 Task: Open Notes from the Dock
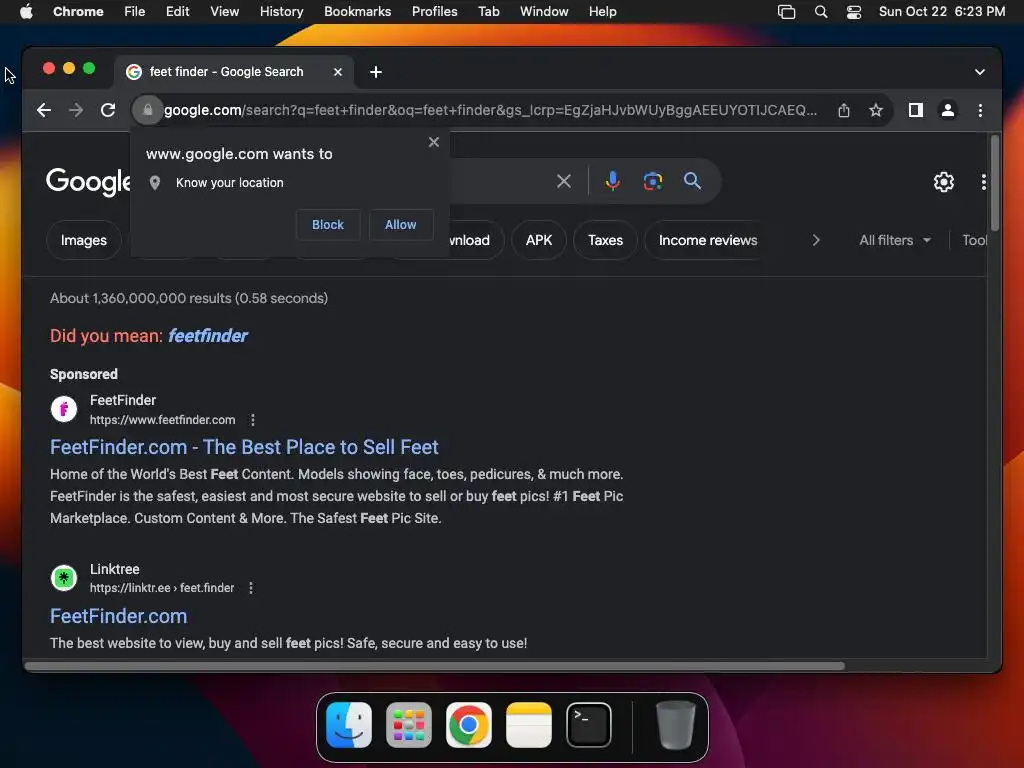coord(529,726)
